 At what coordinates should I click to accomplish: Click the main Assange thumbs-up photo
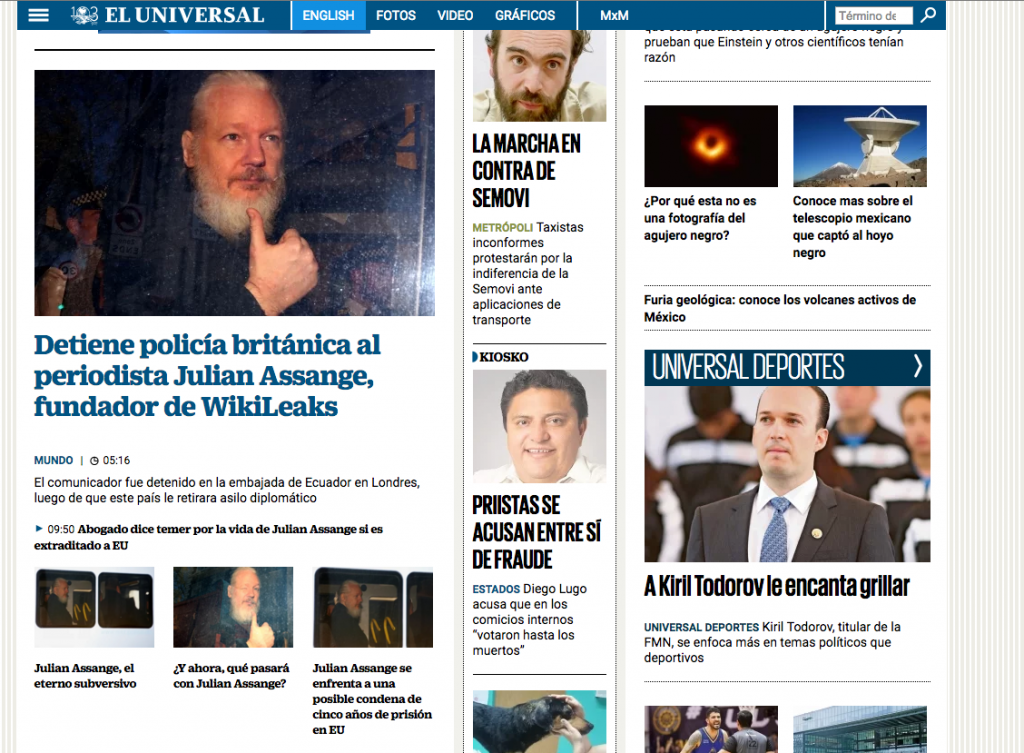[234, 193]
